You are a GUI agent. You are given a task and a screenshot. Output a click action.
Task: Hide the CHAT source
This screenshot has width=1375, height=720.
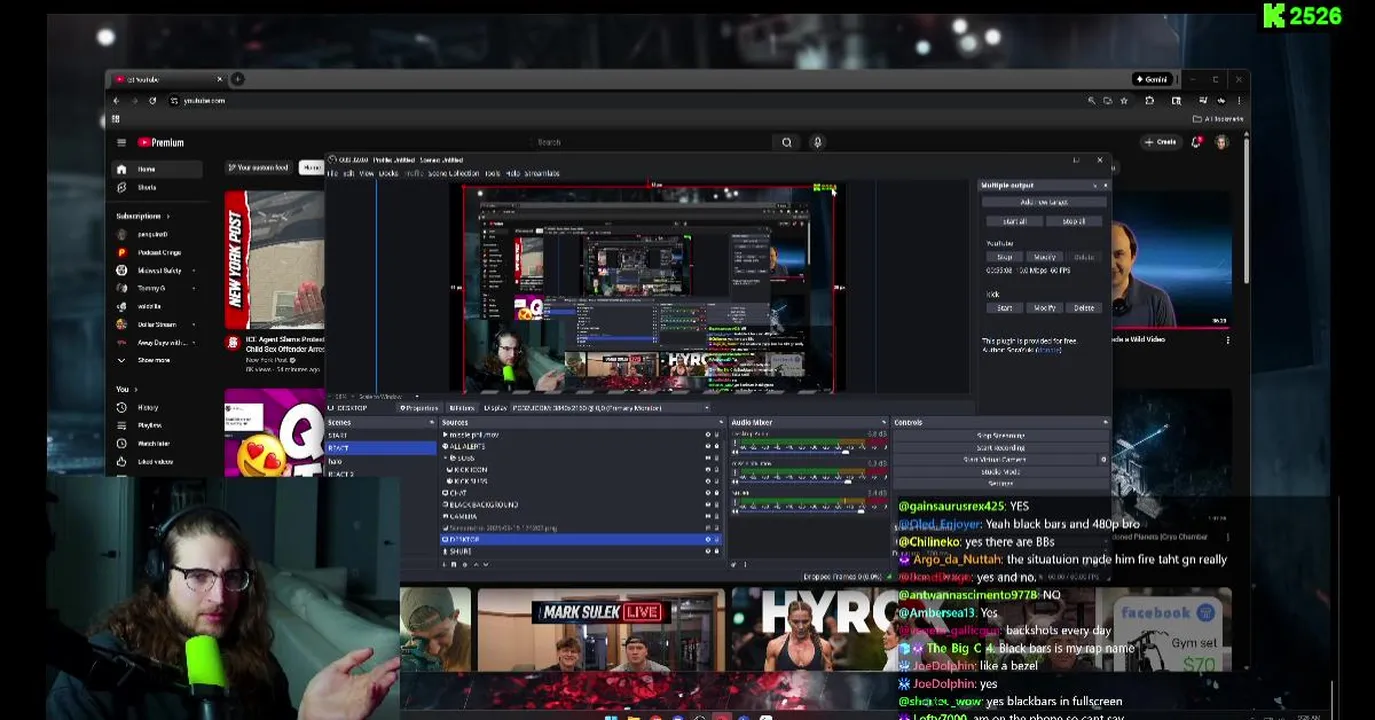point(708,493)
